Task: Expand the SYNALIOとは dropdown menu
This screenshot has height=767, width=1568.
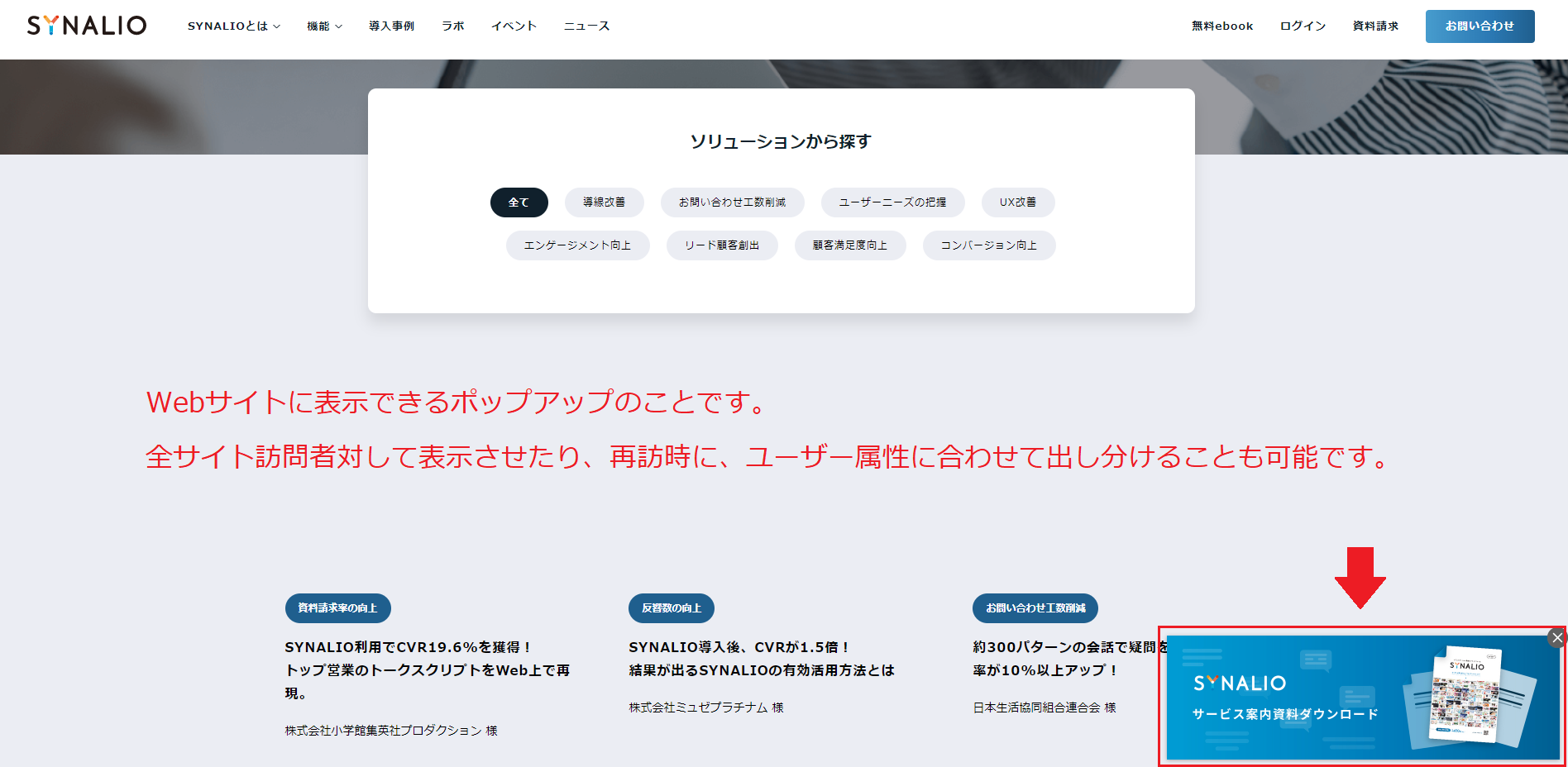Action: pyautogui.click(x=234, y=26)
